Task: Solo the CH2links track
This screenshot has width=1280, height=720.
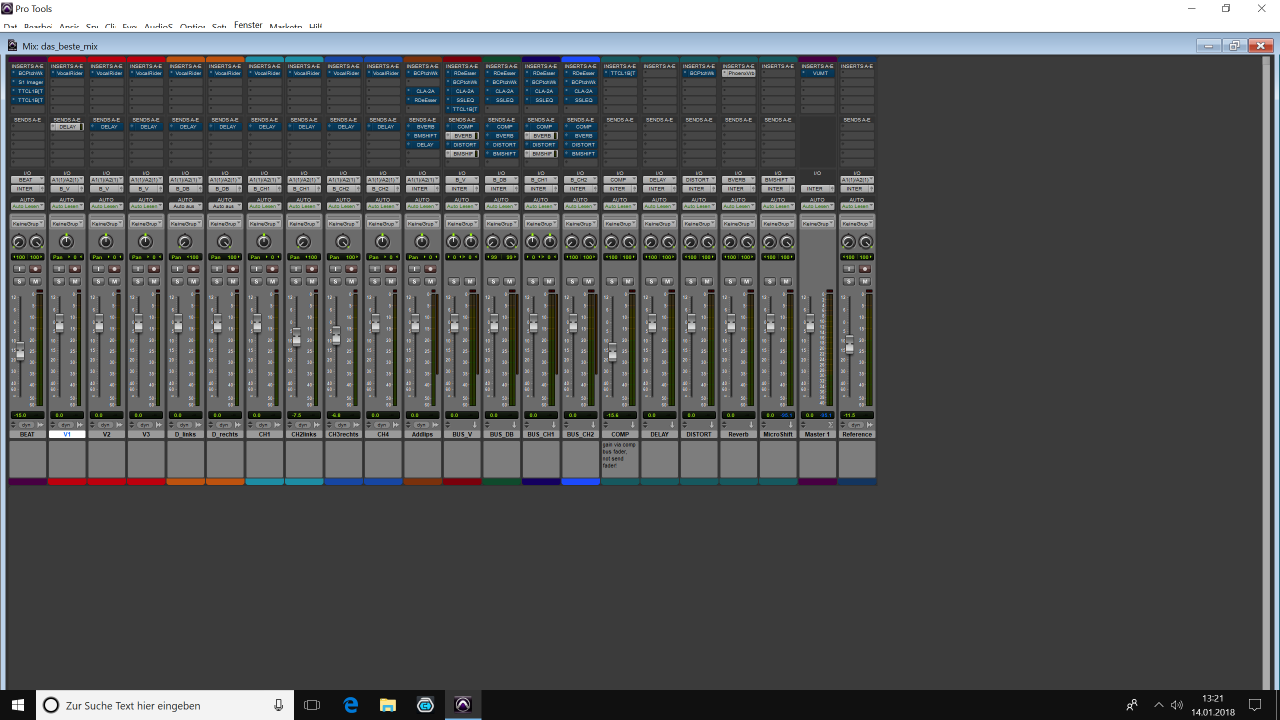Action: pyautogui.click(x=296, y=281)
